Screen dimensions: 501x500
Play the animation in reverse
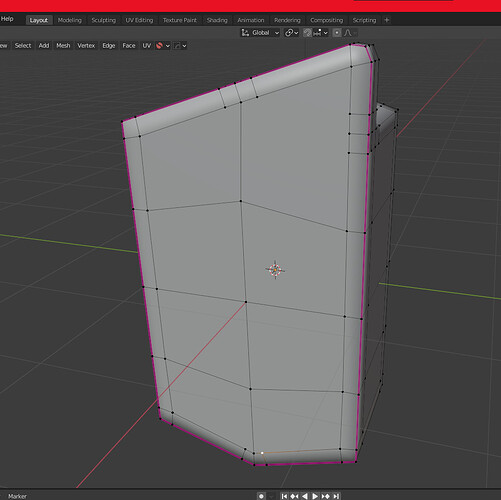pyautogui.click(x=305, y=496)
